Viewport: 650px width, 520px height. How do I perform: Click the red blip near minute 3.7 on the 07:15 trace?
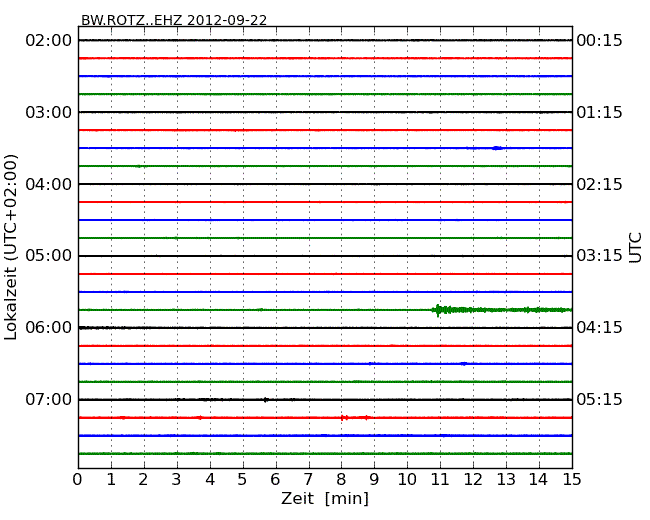click(200, 418)
